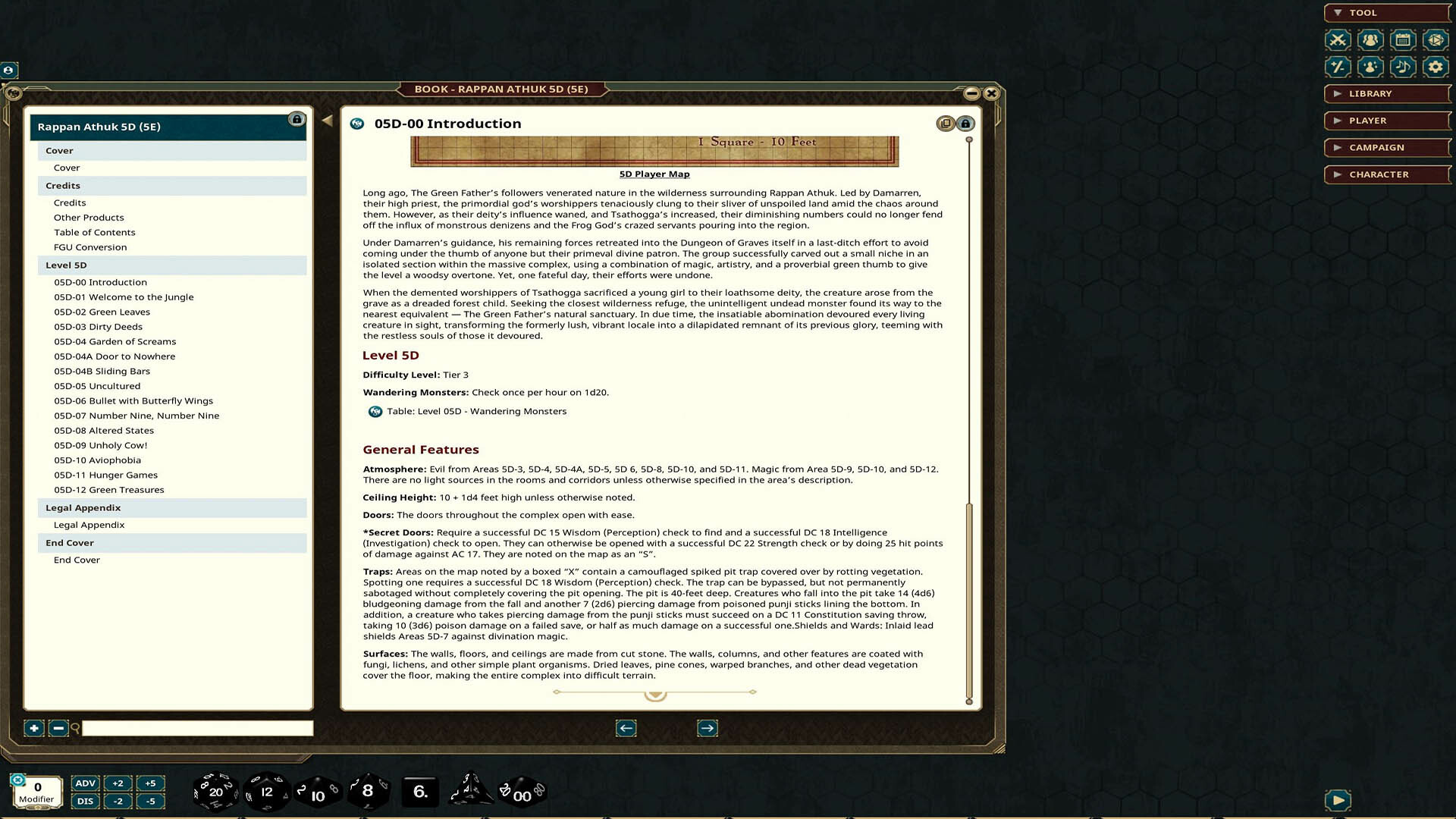The image size is (1456, 819).
Task: Open the Modifiers tool
Action: coord(1337,67)
